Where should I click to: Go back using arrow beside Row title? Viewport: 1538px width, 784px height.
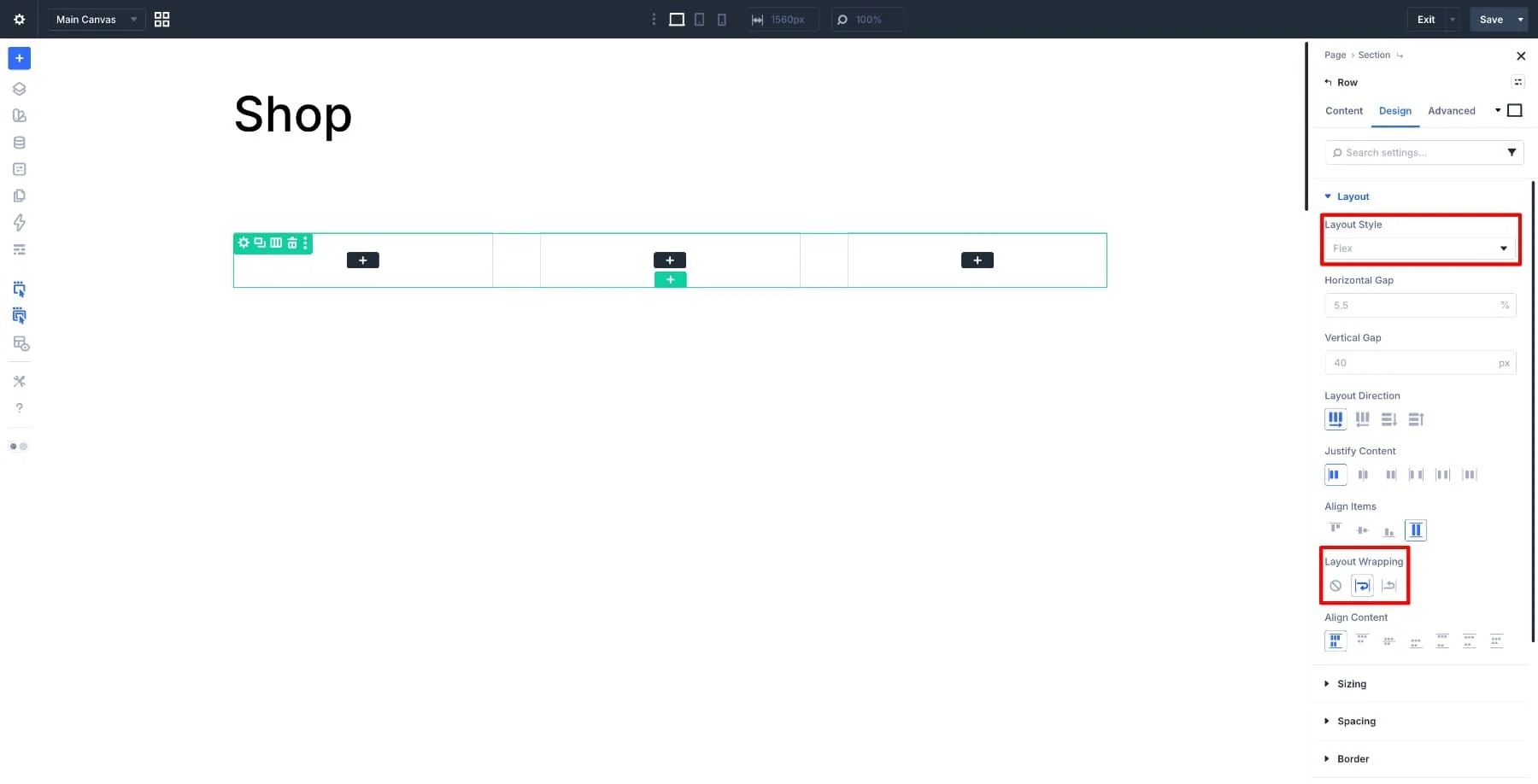point(1328,82)
